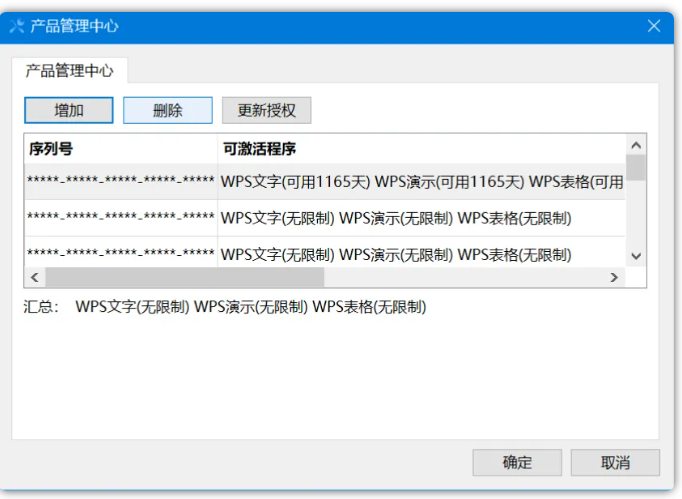The image size is (682, 499).
Task: Click the horizontal scrollbar right arrow
Action: pyautogui.click(x=614, y=277)
